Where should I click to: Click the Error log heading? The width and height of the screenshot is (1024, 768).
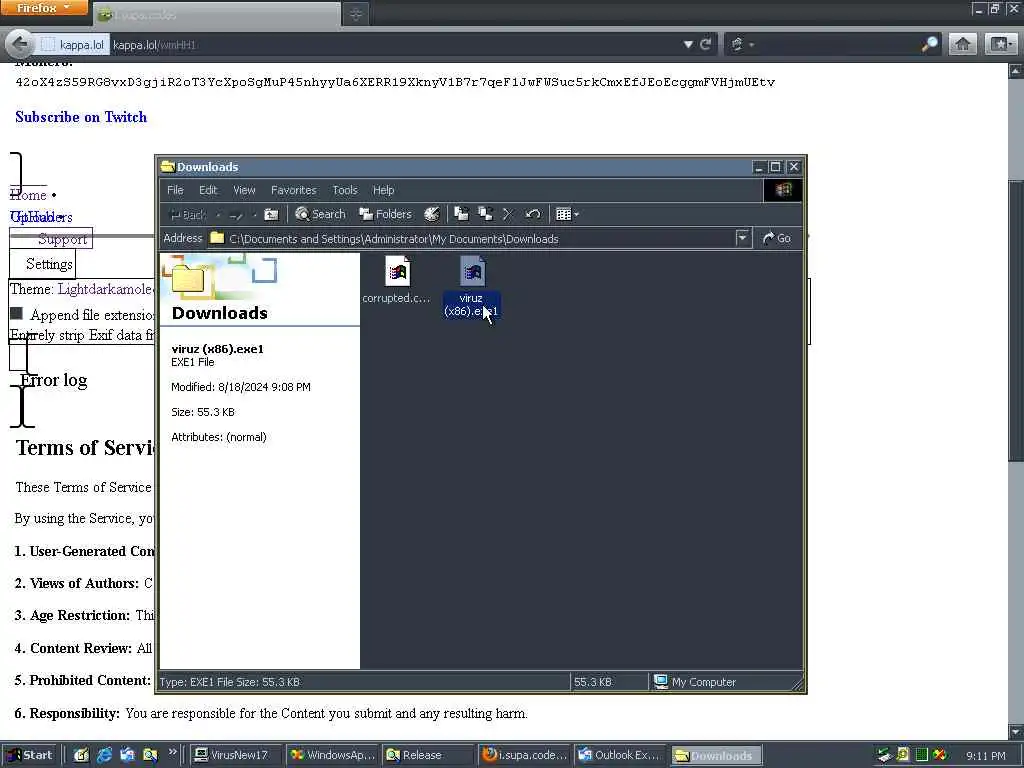point(54,380)
